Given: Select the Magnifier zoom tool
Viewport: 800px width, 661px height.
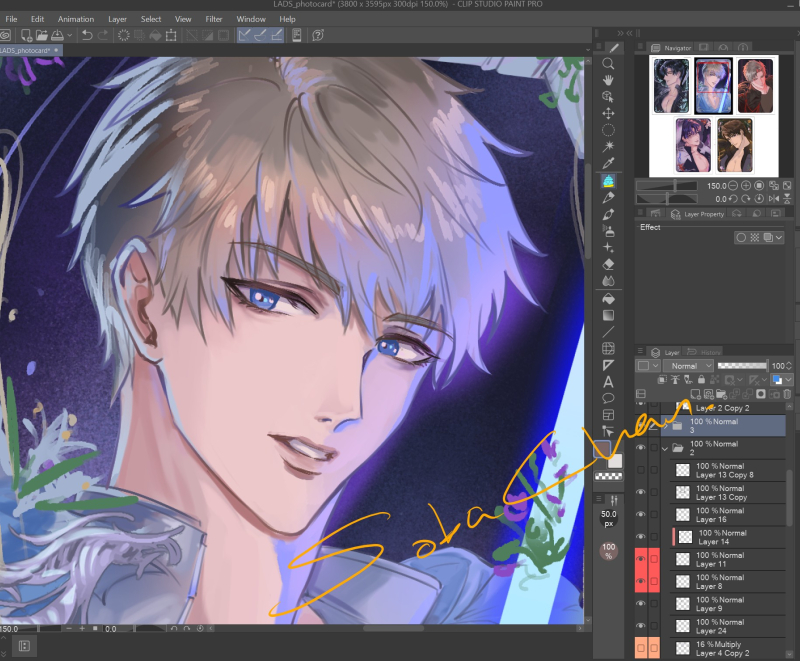Looking at the screenshot, I should (608, 64).
